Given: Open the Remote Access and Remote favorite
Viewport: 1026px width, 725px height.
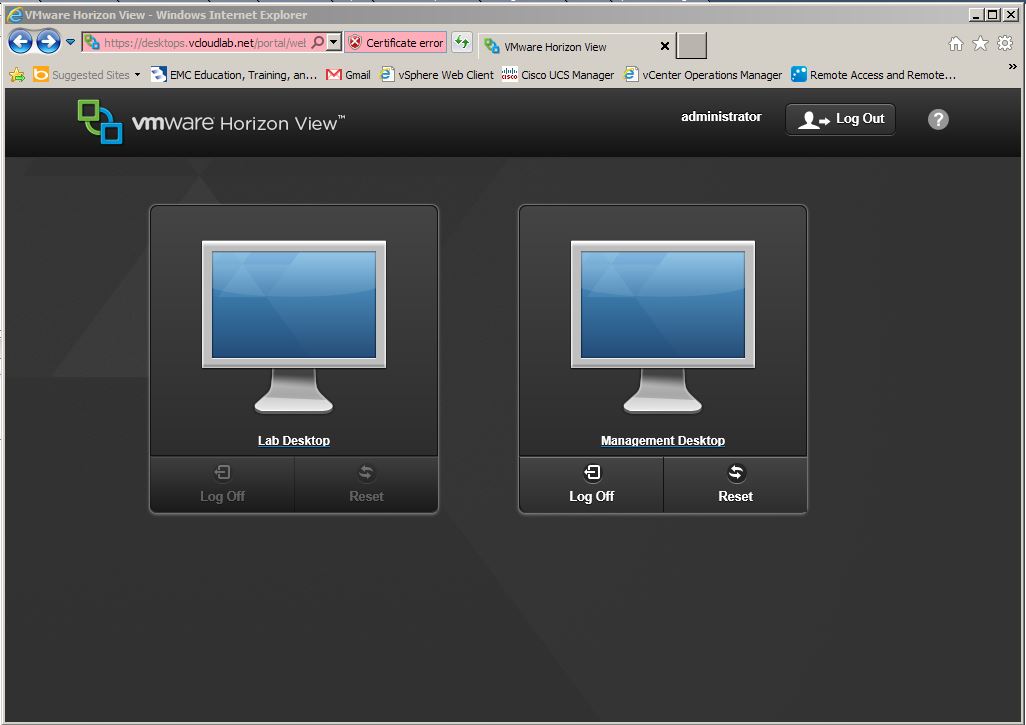Looking at the screenshot, I should pyautogui.click(x=873, y=75).
